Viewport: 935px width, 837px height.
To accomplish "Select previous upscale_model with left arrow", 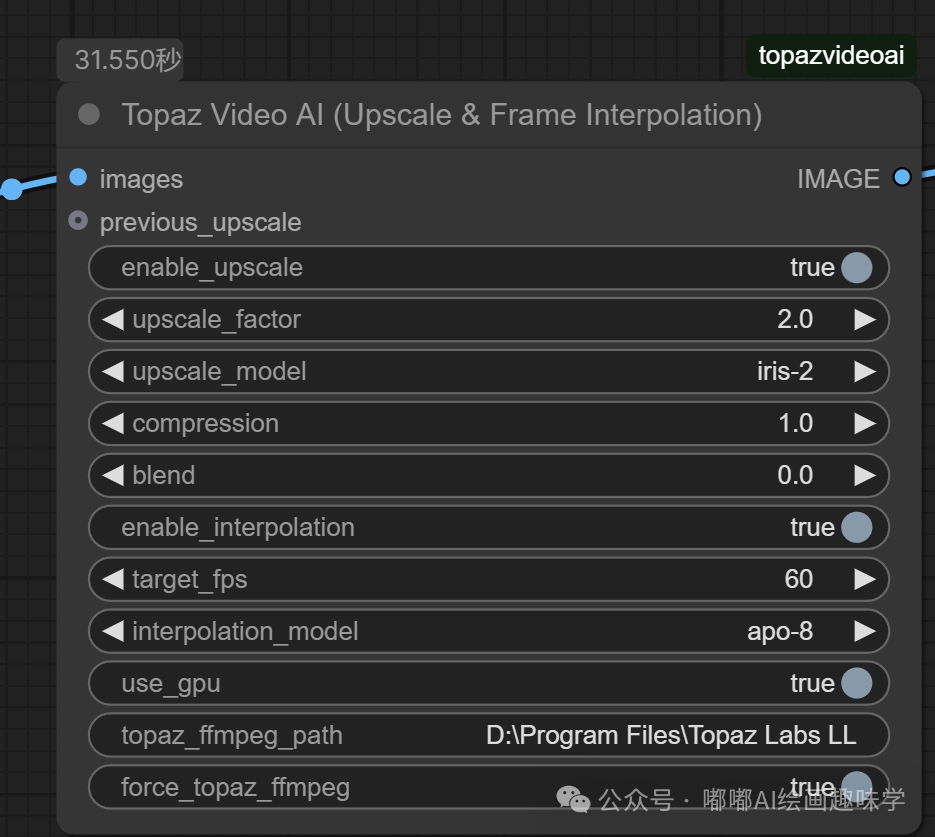I will coord(113,371).
